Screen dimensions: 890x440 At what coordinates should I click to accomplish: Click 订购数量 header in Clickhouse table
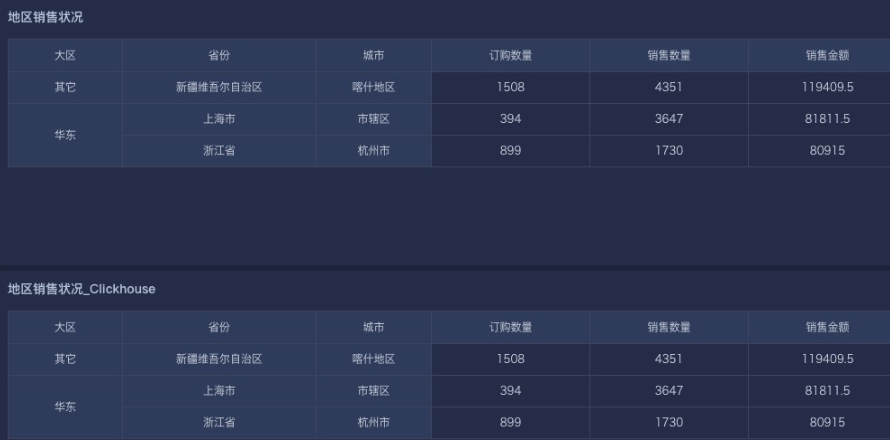click(x=510, y=327)
